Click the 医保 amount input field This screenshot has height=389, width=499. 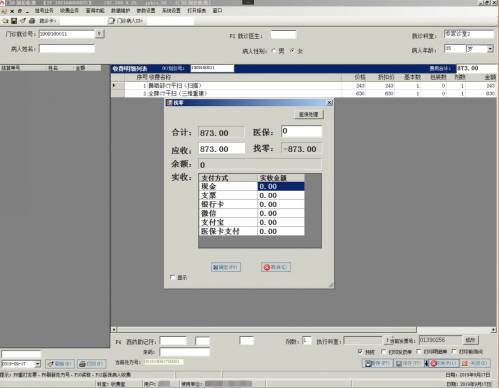click(x=302, y=131)
